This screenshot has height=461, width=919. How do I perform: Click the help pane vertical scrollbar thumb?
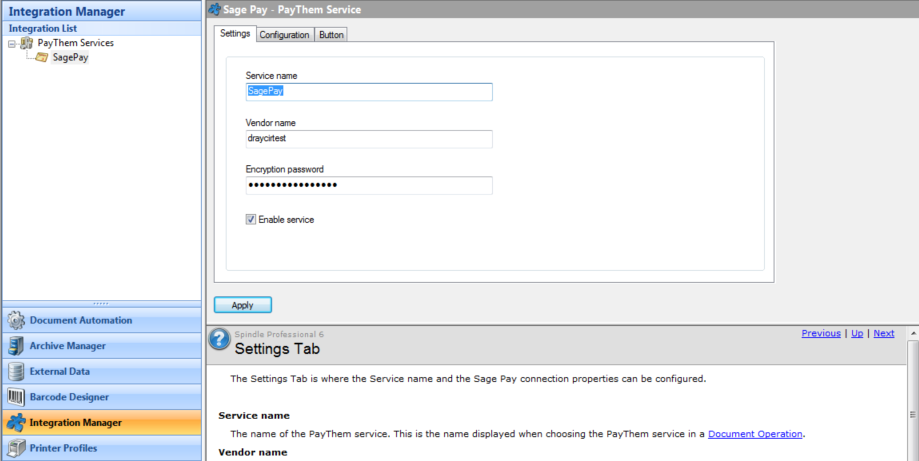tap(913, 414)
